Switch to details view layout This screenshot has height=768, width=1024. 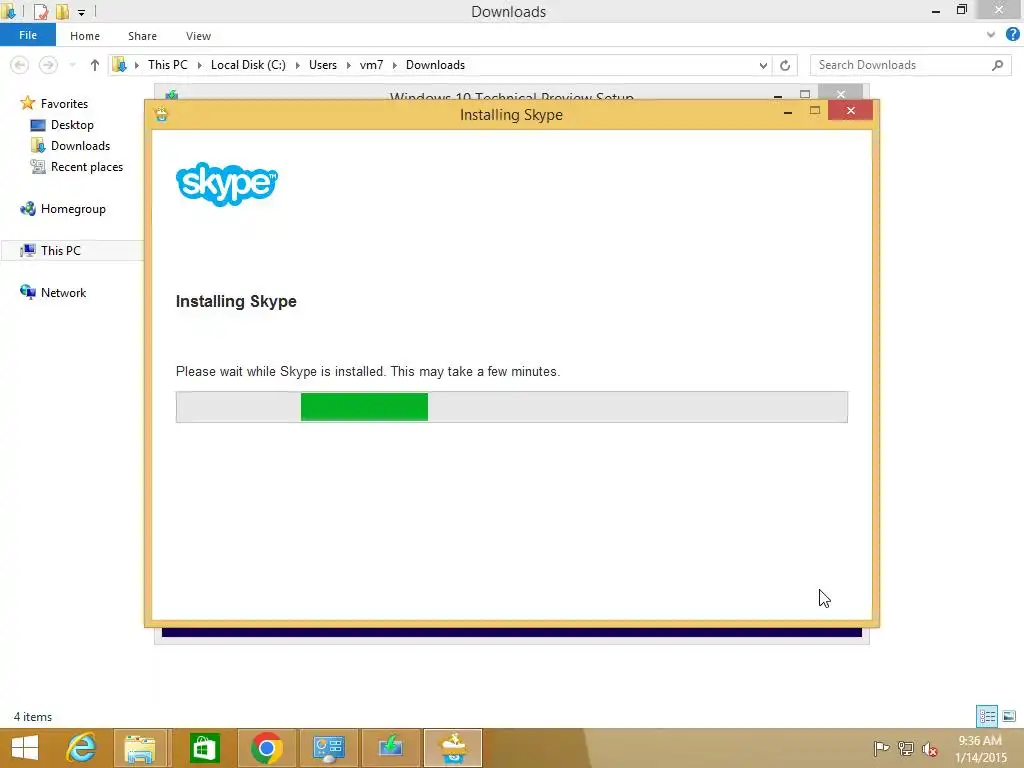pos(987,716)
